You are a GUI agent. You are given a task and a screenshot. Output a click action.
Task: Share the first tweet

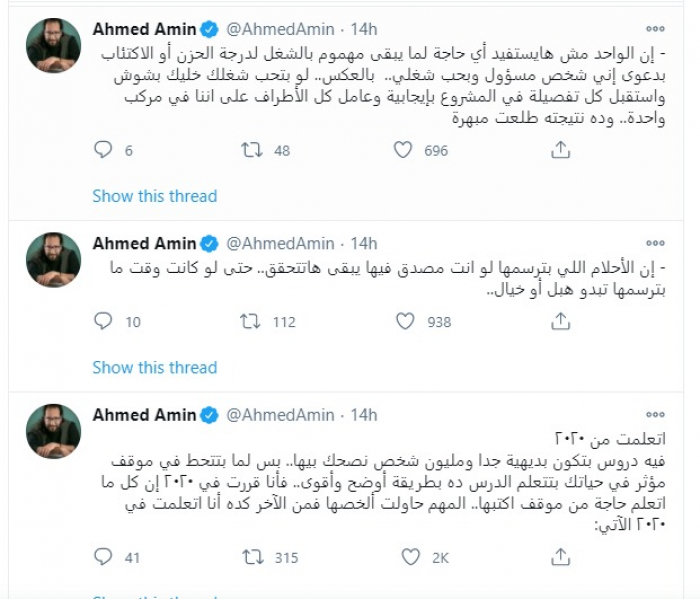(x=561, y=150)
